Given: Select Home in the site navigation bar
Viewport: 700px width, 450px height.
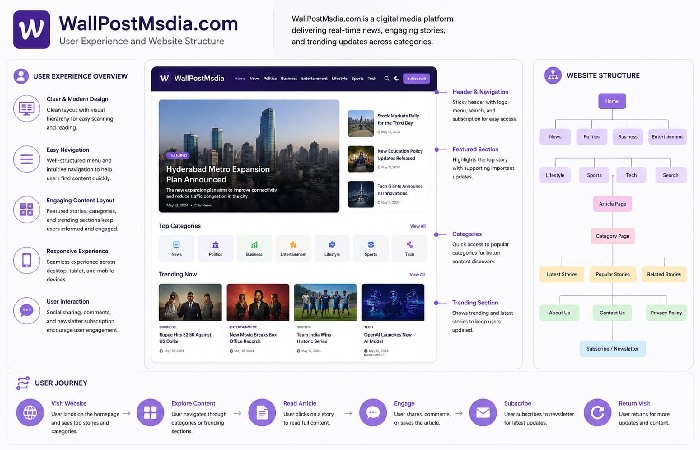Looking at the screenshot, I should tap(240, 79).
